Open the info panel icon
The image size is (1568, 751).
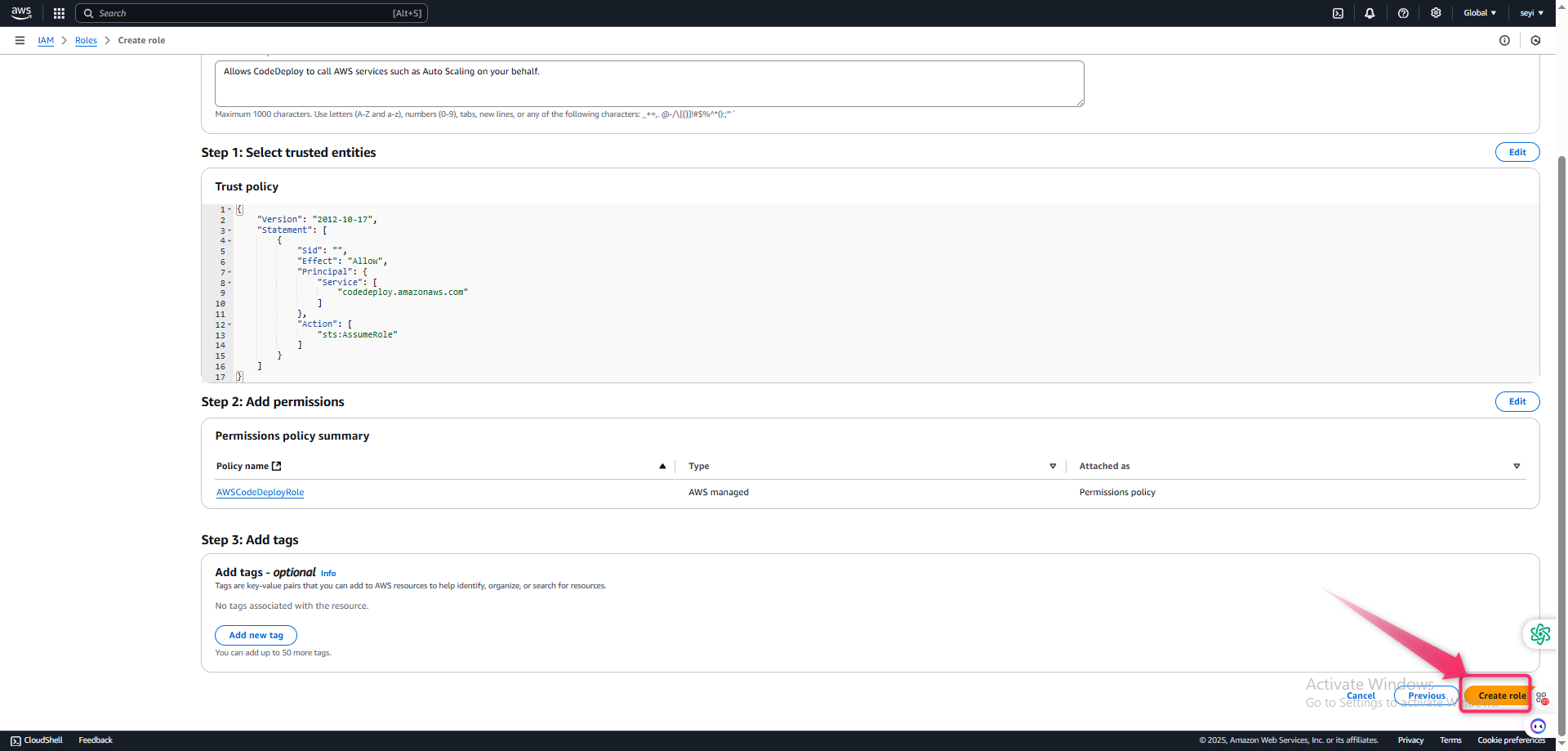pos(1504,40)
